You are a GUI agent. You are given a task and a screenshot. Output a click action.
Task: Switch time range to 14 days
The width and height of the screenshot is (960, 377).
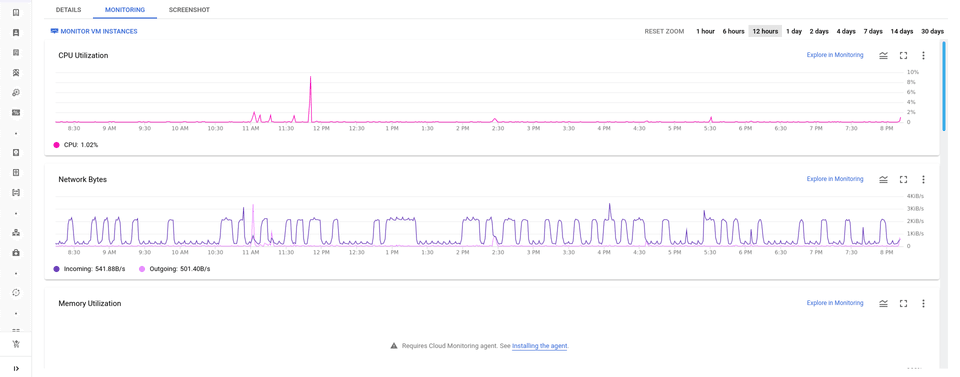(902, 31)
